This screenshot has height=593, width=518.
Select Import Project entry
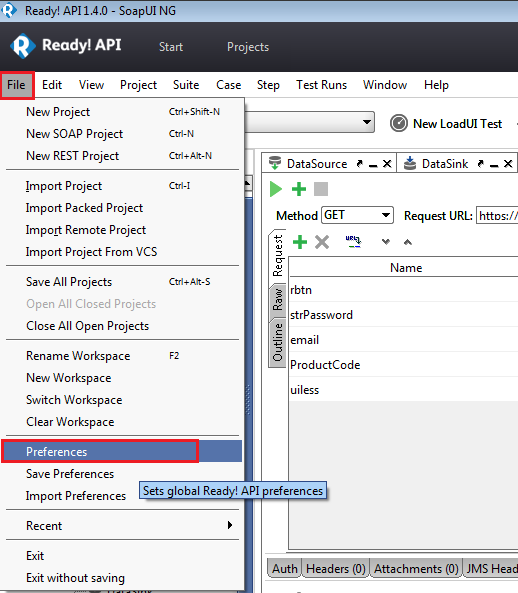coord(123,186)
